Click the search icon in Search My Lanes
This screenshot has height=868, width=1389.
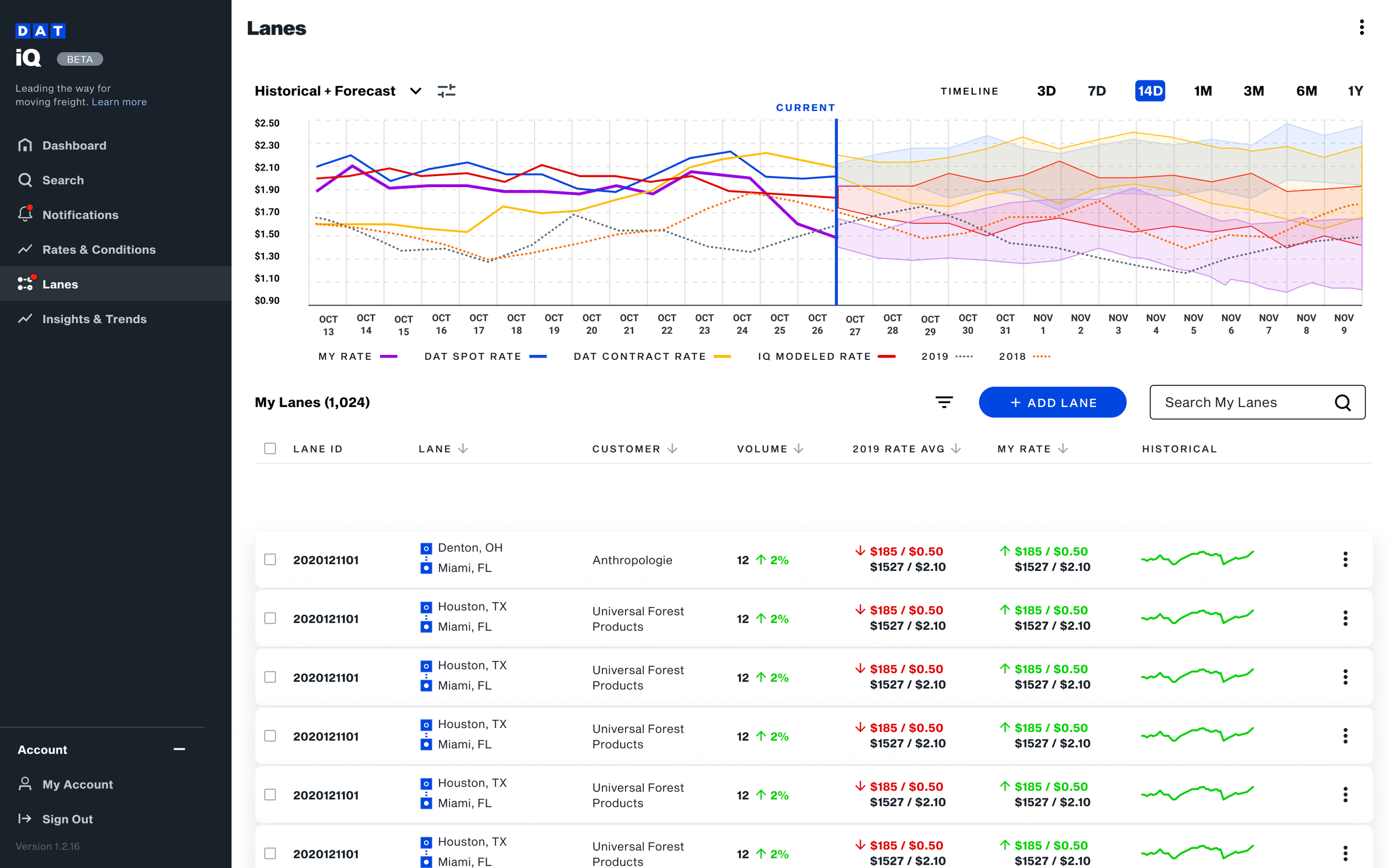[1342, 403]
